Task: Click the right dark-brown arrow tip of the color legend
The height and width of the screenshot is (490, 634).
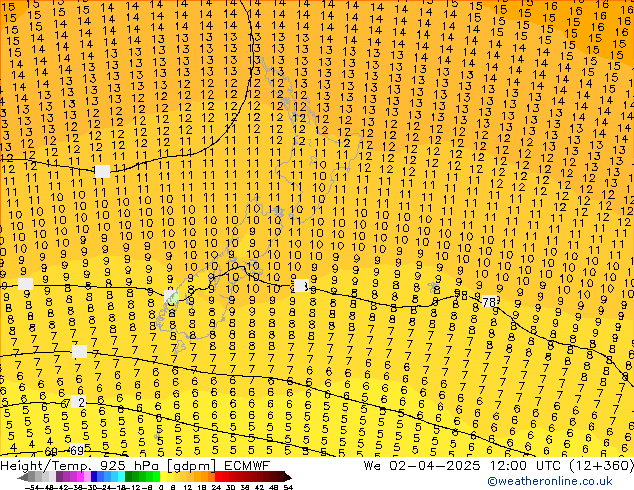Action: point(287,478)
